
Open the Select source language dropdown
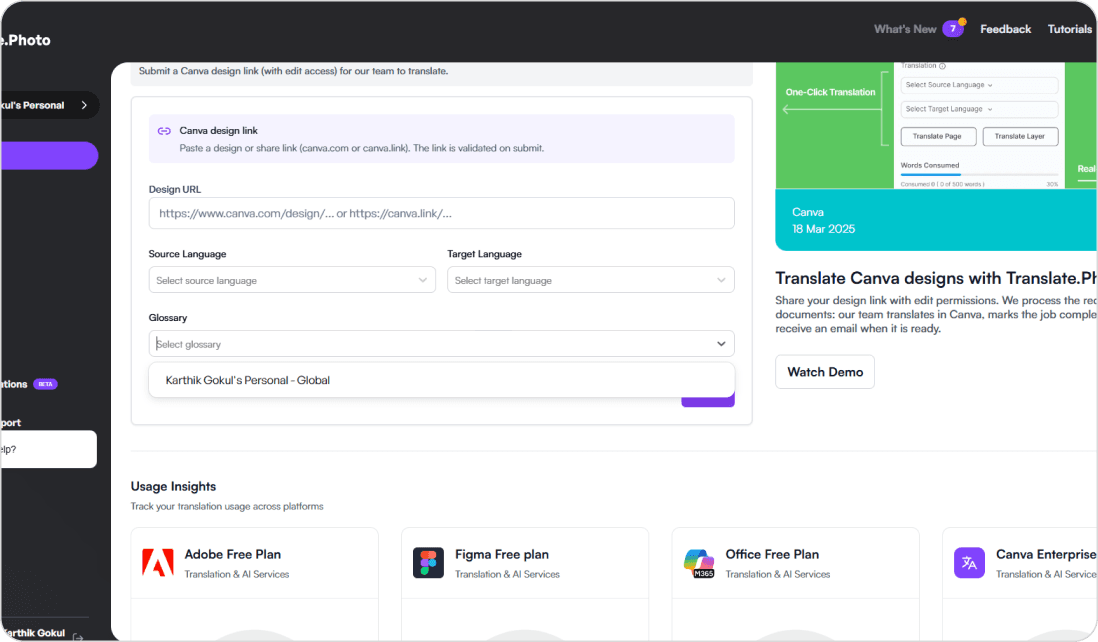[292, 280]
